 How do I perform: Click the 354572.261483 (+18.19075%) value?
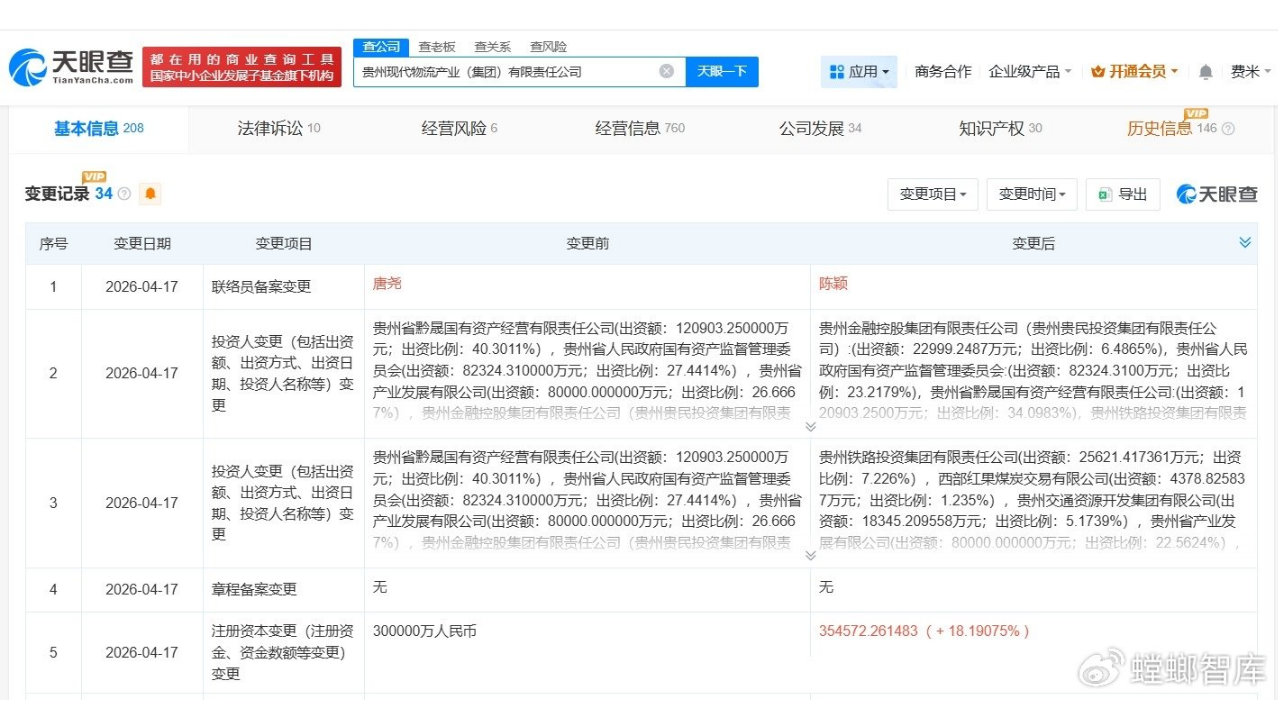click(923, 631)
